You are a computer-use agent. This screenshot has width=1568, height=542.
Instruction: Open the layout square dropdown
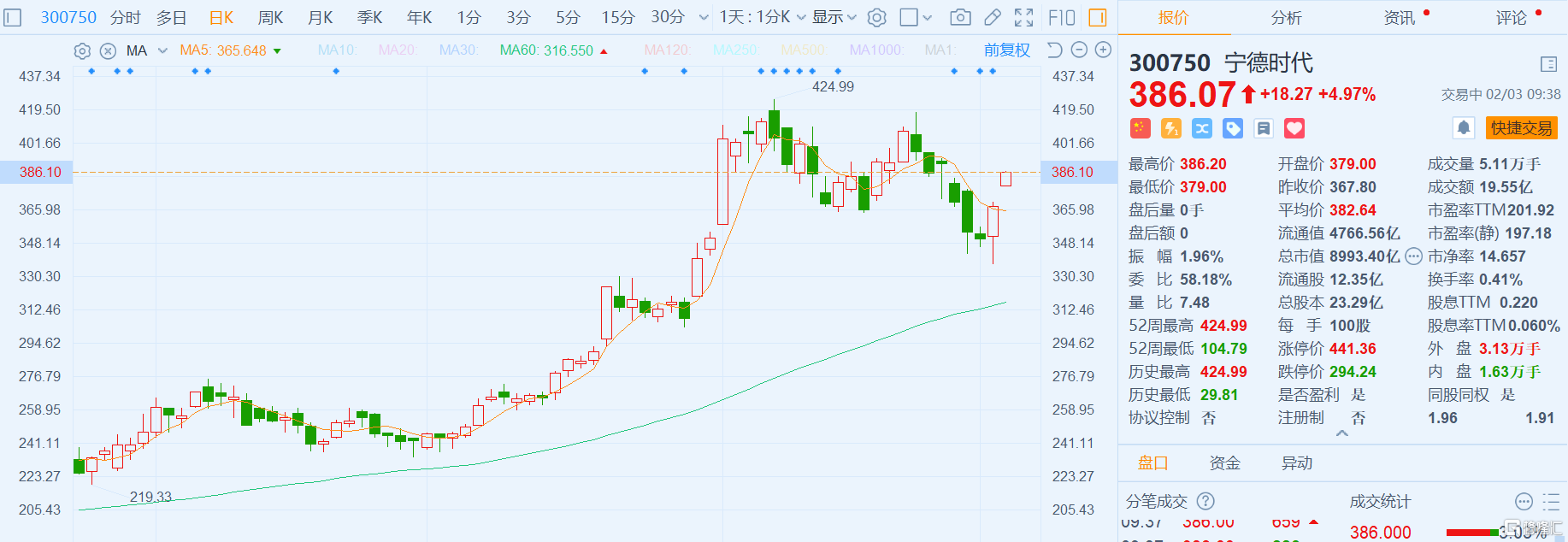click(x=916, y=17)
